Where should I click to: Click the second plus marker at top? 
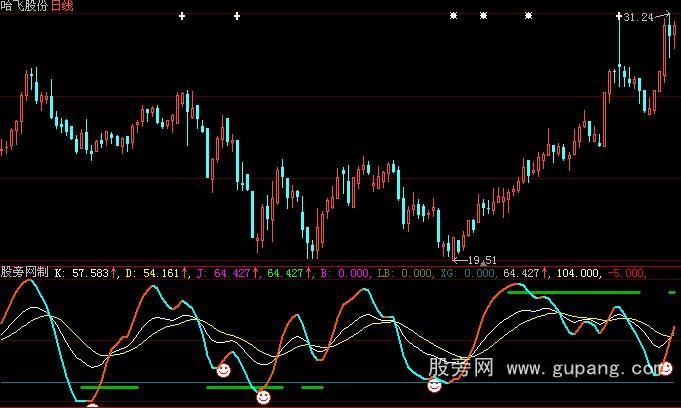[x=237, y=16]
